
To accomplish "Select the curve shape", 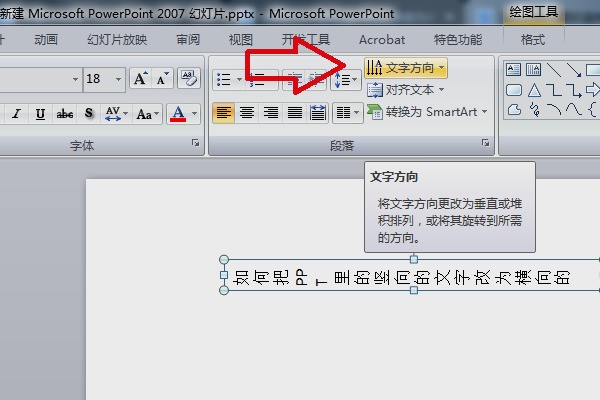I will pos(574,110).
